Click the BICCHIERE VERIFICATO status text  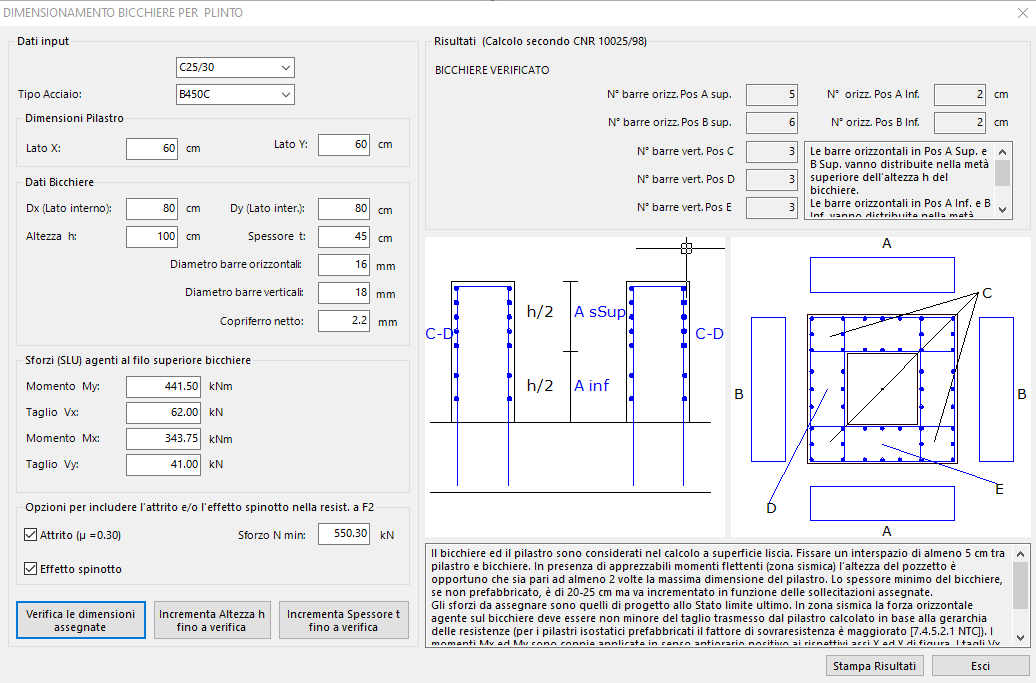pyautogui.click(x=492, y=70)
